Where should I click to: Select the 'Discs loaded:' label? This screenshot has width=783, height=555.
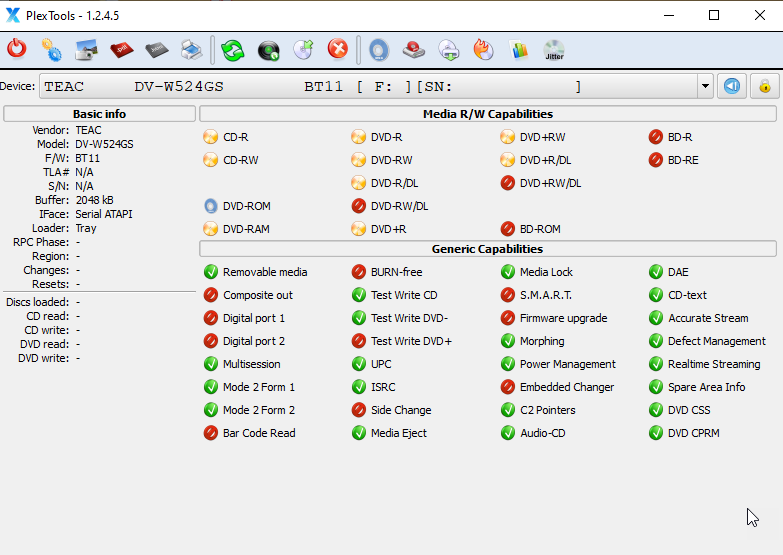tap(37, 302)
